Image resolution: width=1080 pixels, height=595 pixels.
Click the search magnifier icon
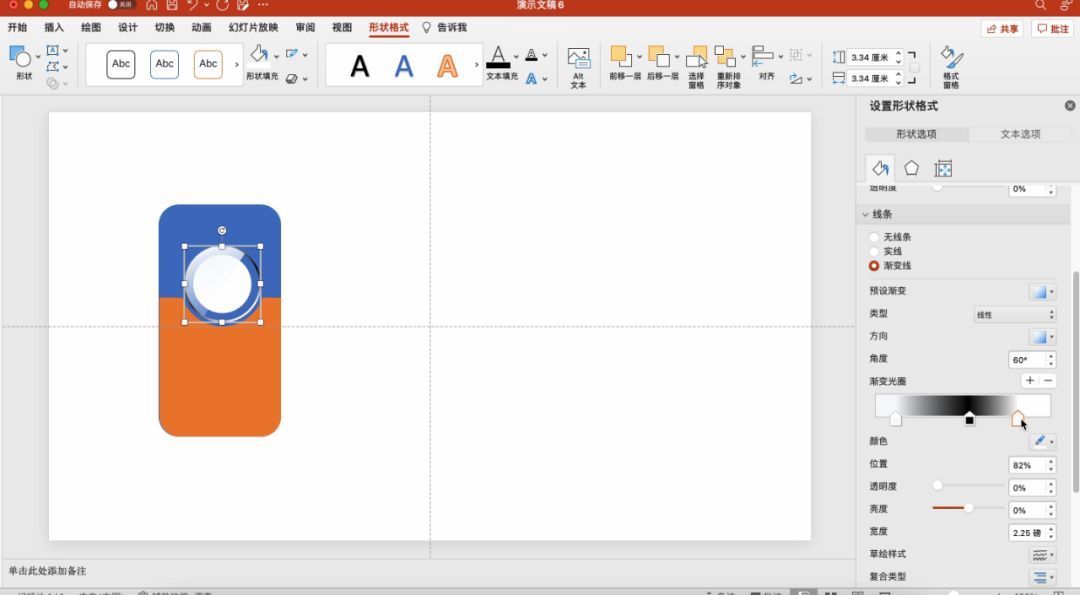pyautogui.click(x=1040, y=5)
